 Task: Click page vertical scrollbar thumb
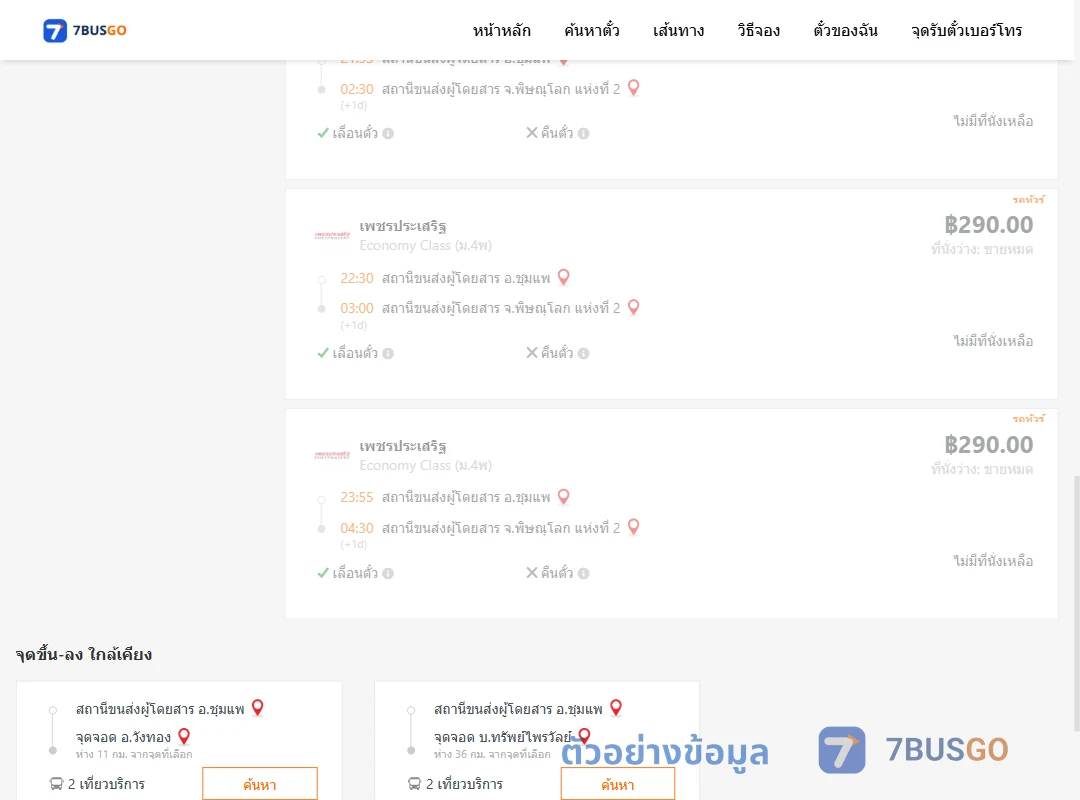pos(1077,603)
